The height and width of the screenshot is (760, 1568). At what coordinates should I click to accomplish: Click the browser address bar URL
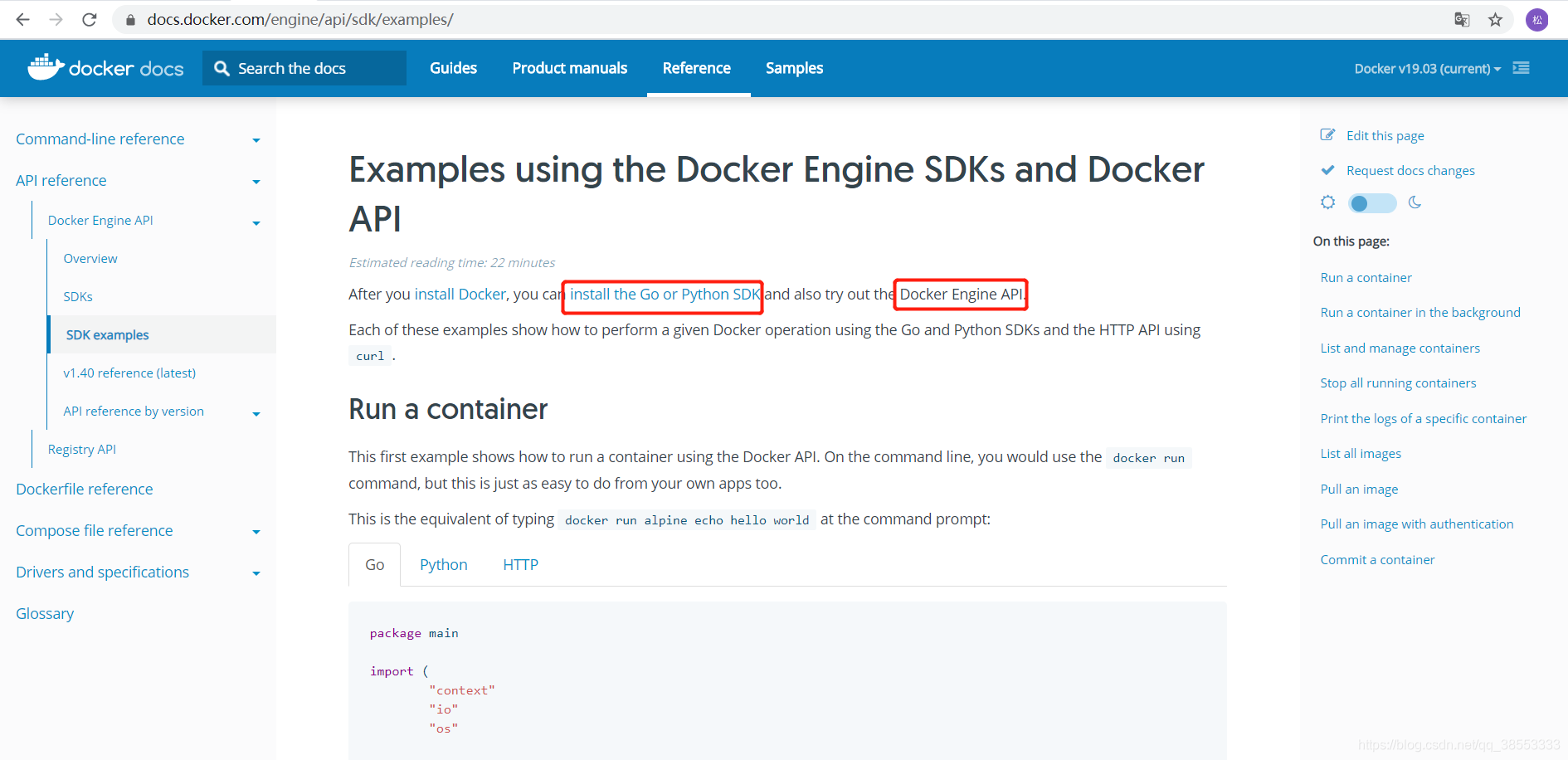(300, 19)
